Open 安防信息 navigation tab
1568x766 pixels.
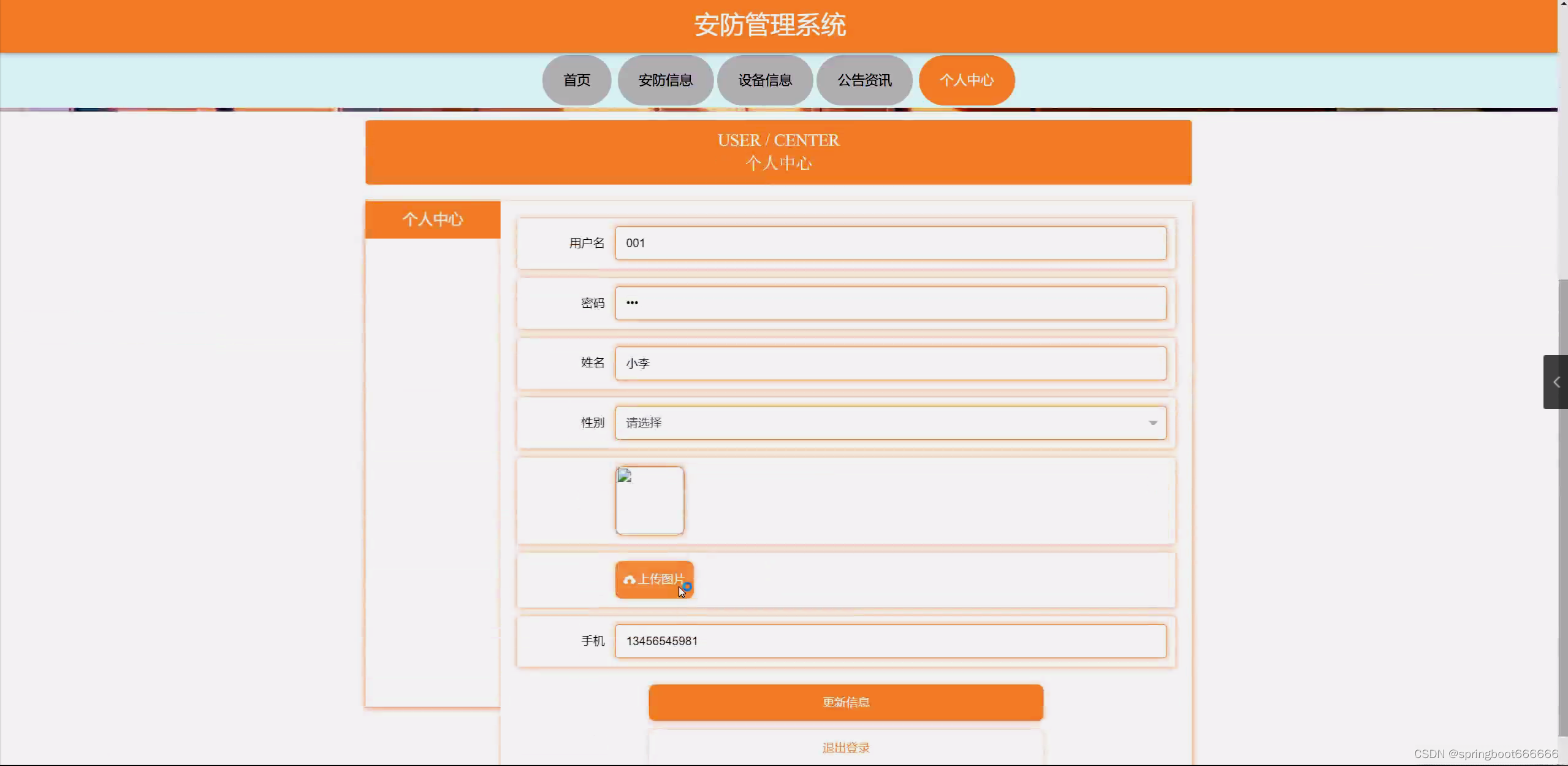click(x=665, y=80)
